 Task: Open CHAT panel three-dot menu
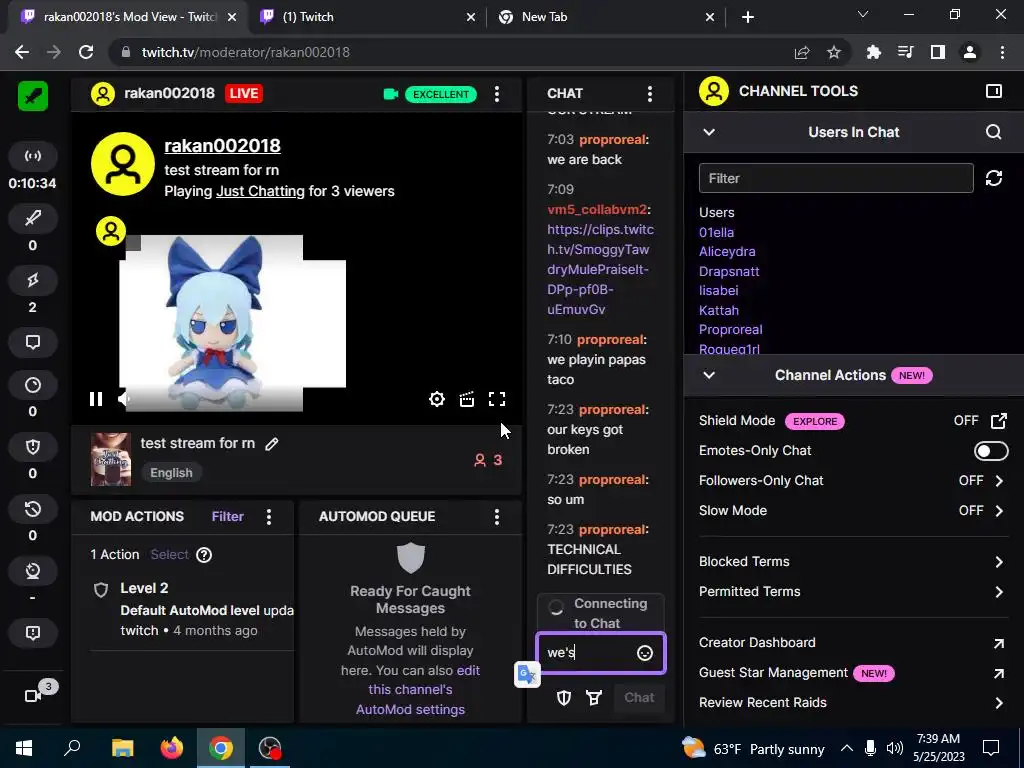tap(649, 94)
